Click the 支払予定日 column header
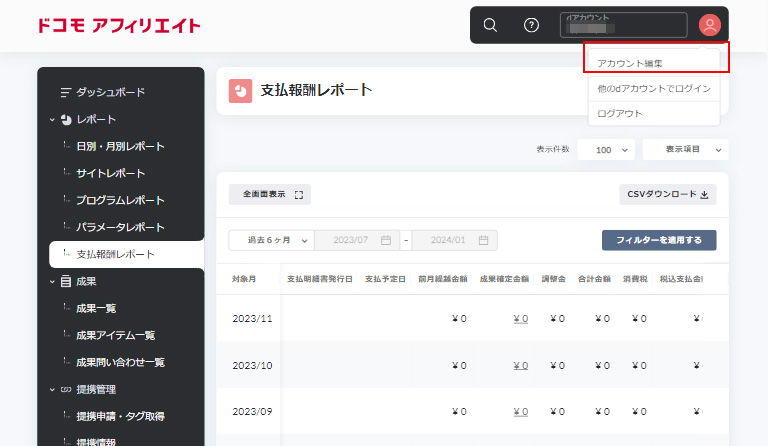 click(x=385, y=279)
